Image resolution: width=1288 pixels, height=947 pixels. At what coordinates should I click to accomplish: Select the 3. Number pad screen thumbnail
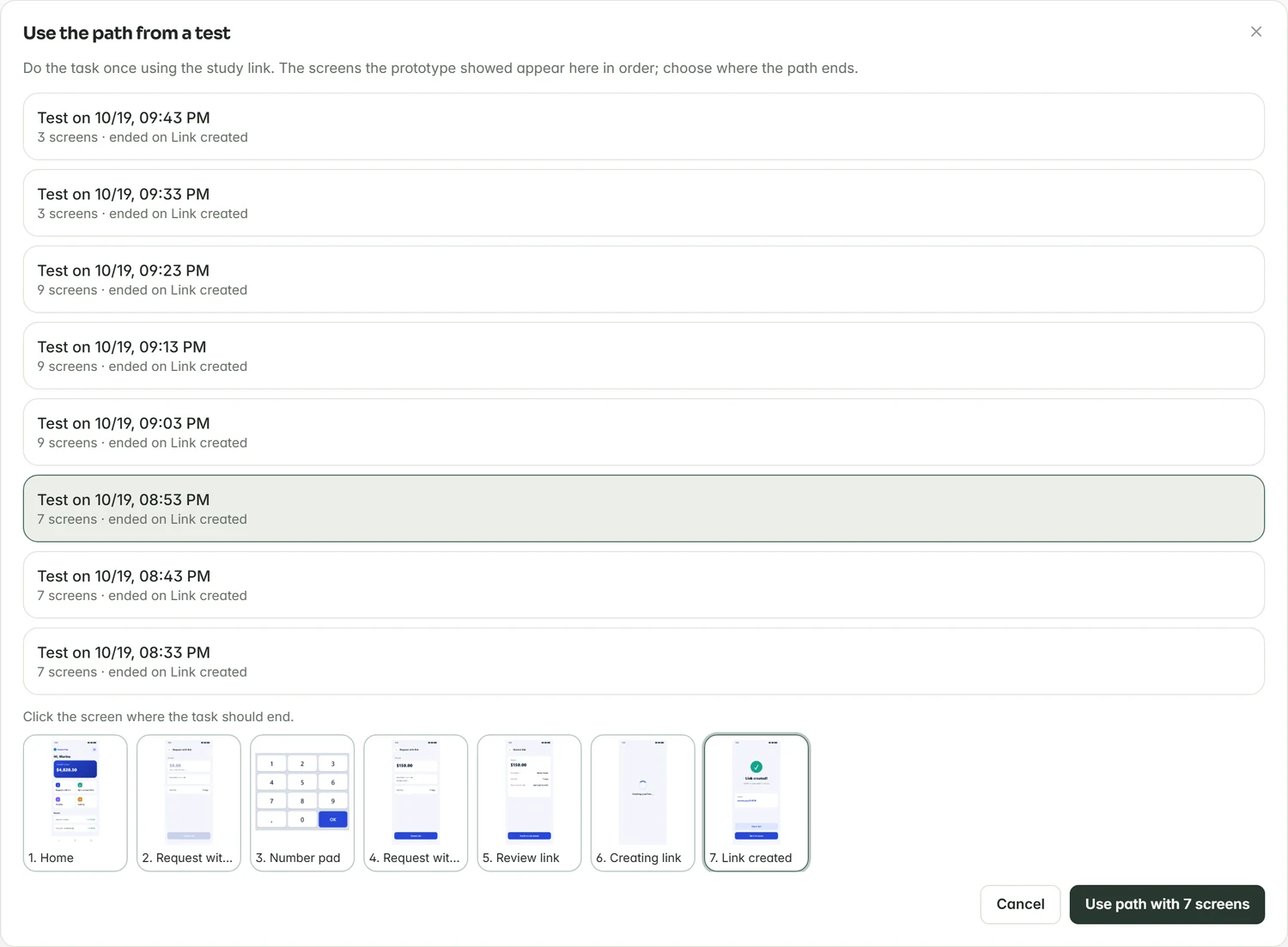[302, 803]
